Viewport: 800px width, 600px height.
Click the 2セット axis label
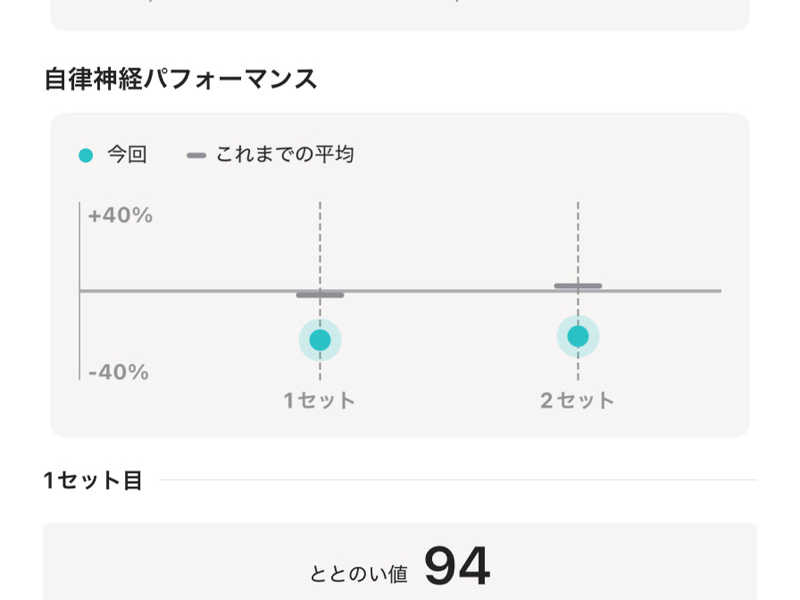tap(577, 401)
